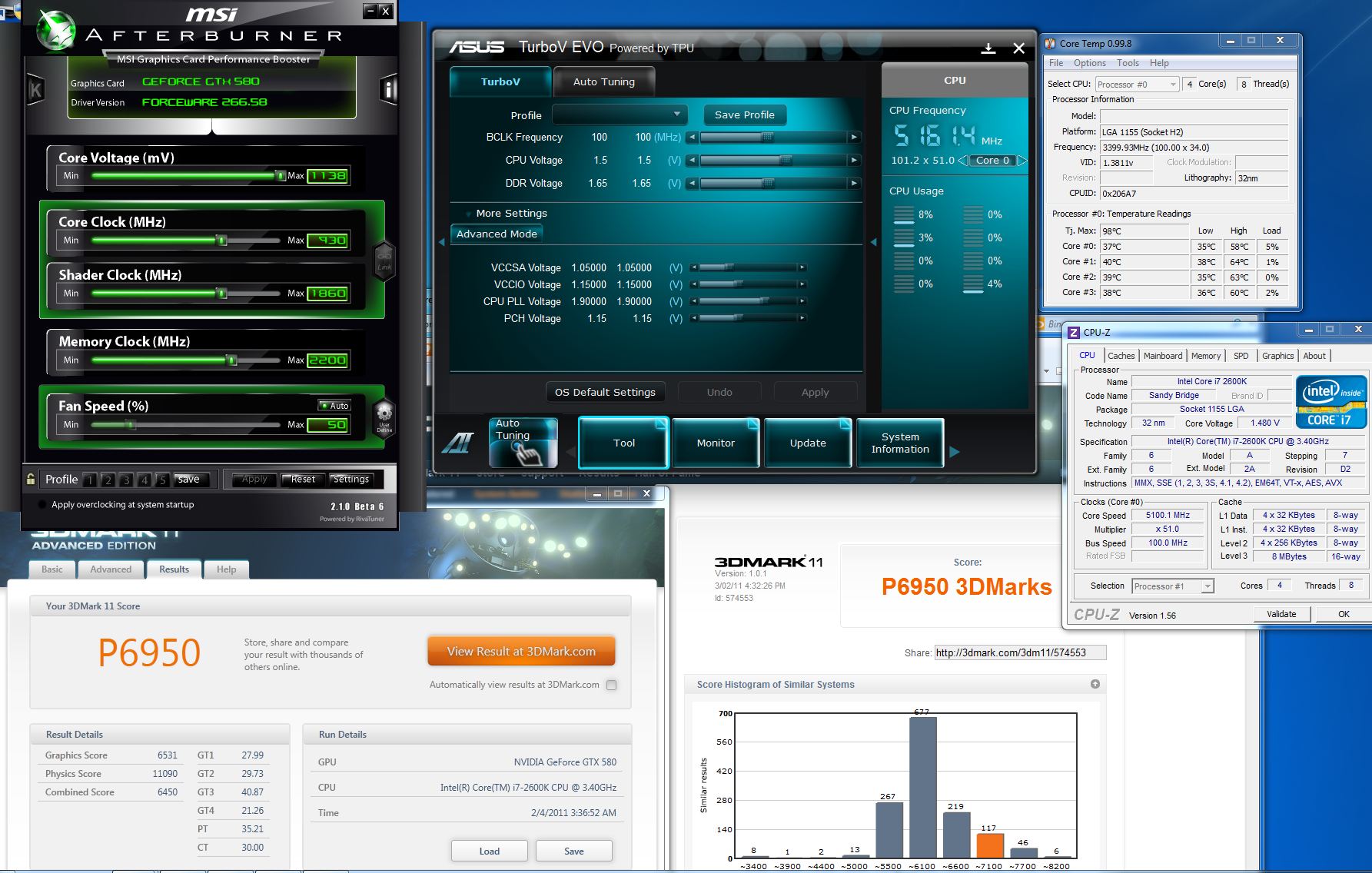Viewport: 1372px width, 873px height.
Task: Click the Afterburner info "i" button
Action: click(x=389, y=90)
